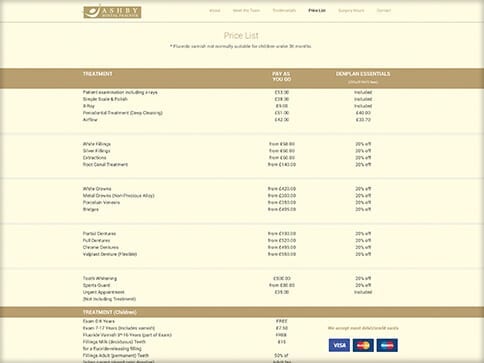
Task: Open the Surgery Hours page
Action: [351, 11]
